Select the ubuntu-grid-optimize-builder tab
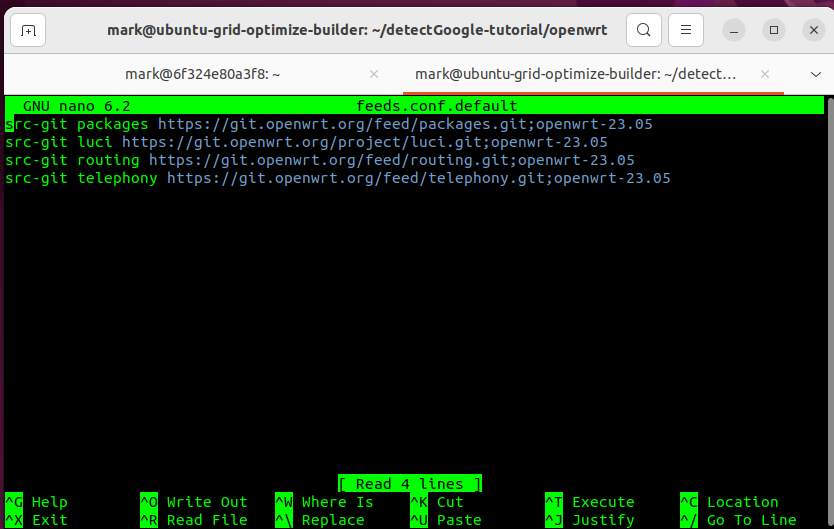 click(x=576, y=74)
